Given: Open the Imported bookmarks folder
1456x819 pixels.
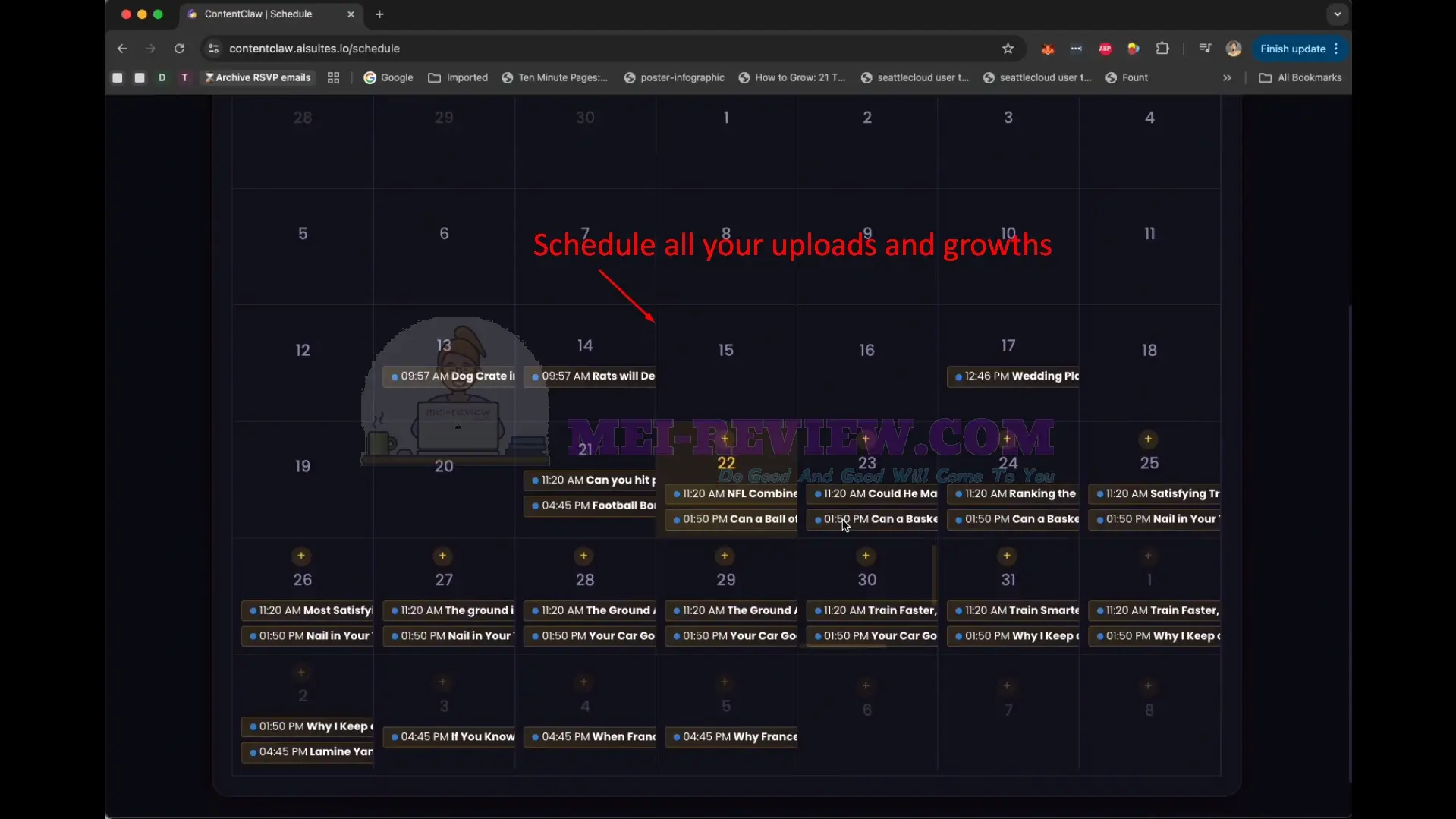Looking at the screenshot, I should click(x=458, y=78).
